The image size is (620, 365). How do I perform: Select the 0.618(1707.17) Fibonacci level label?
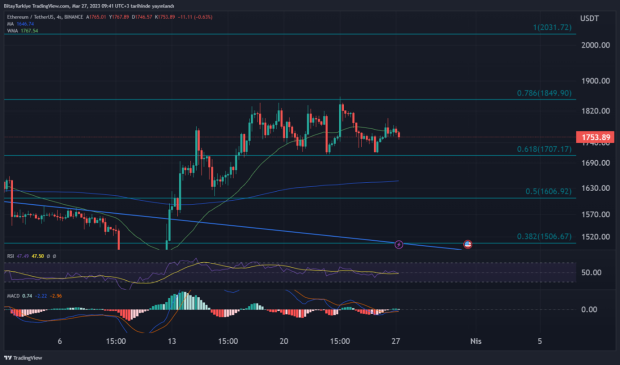click(x=544, y=149)
